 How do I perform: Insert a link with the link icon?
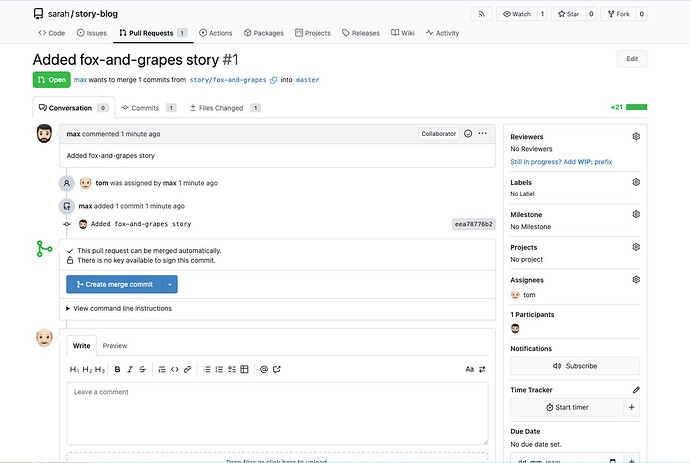coord(187,369)
